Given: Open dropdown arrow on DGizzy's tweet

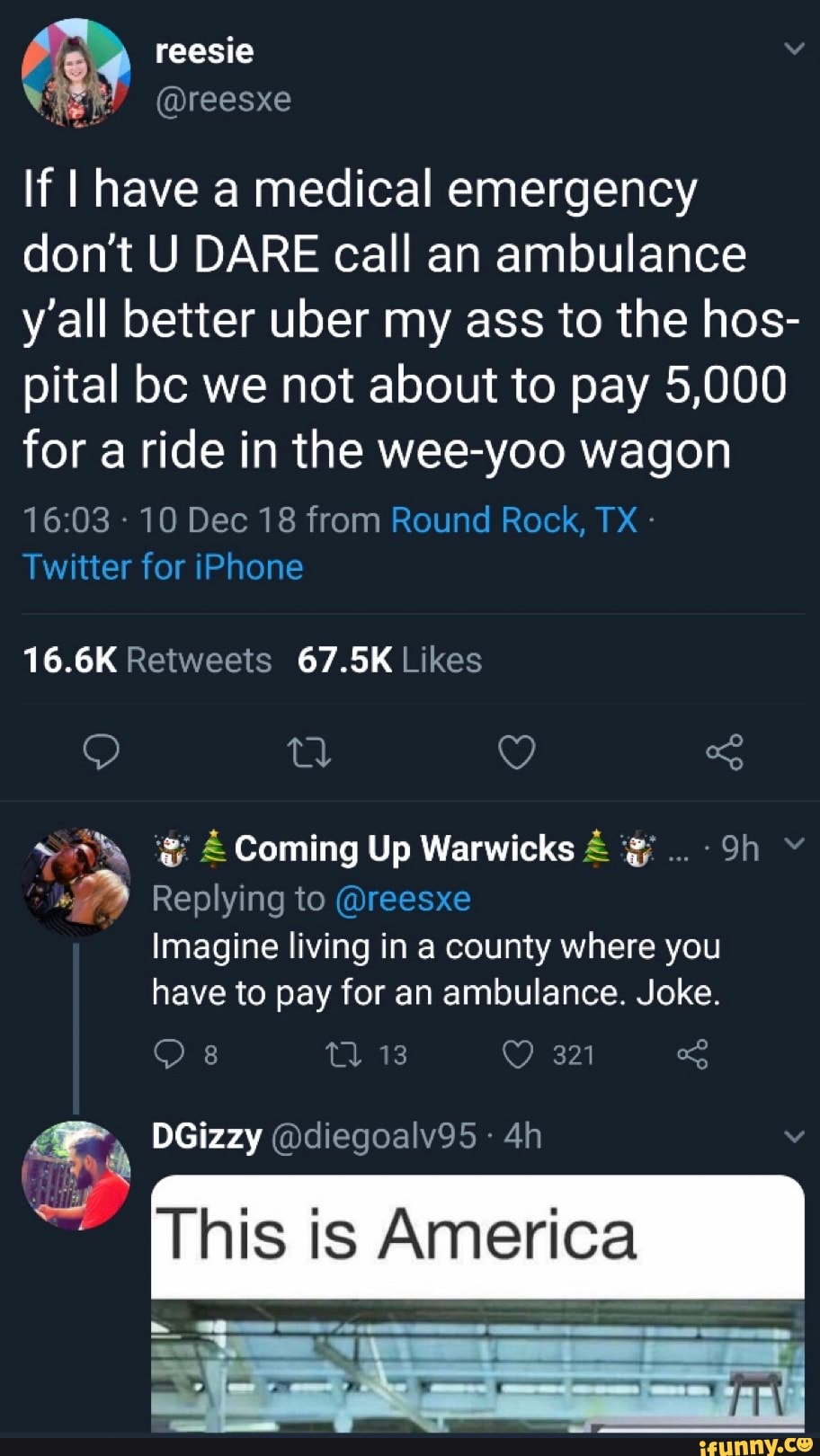Looking at the screenshot, I should (794, 1136).
